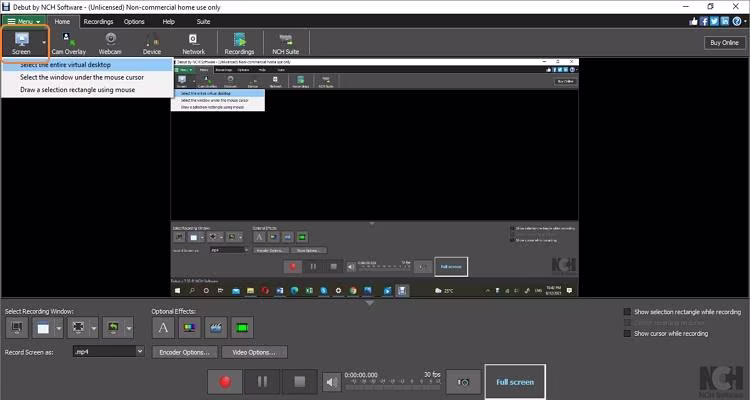Click the stop recording button
The image size is (750, 400).
click(299, 382)
